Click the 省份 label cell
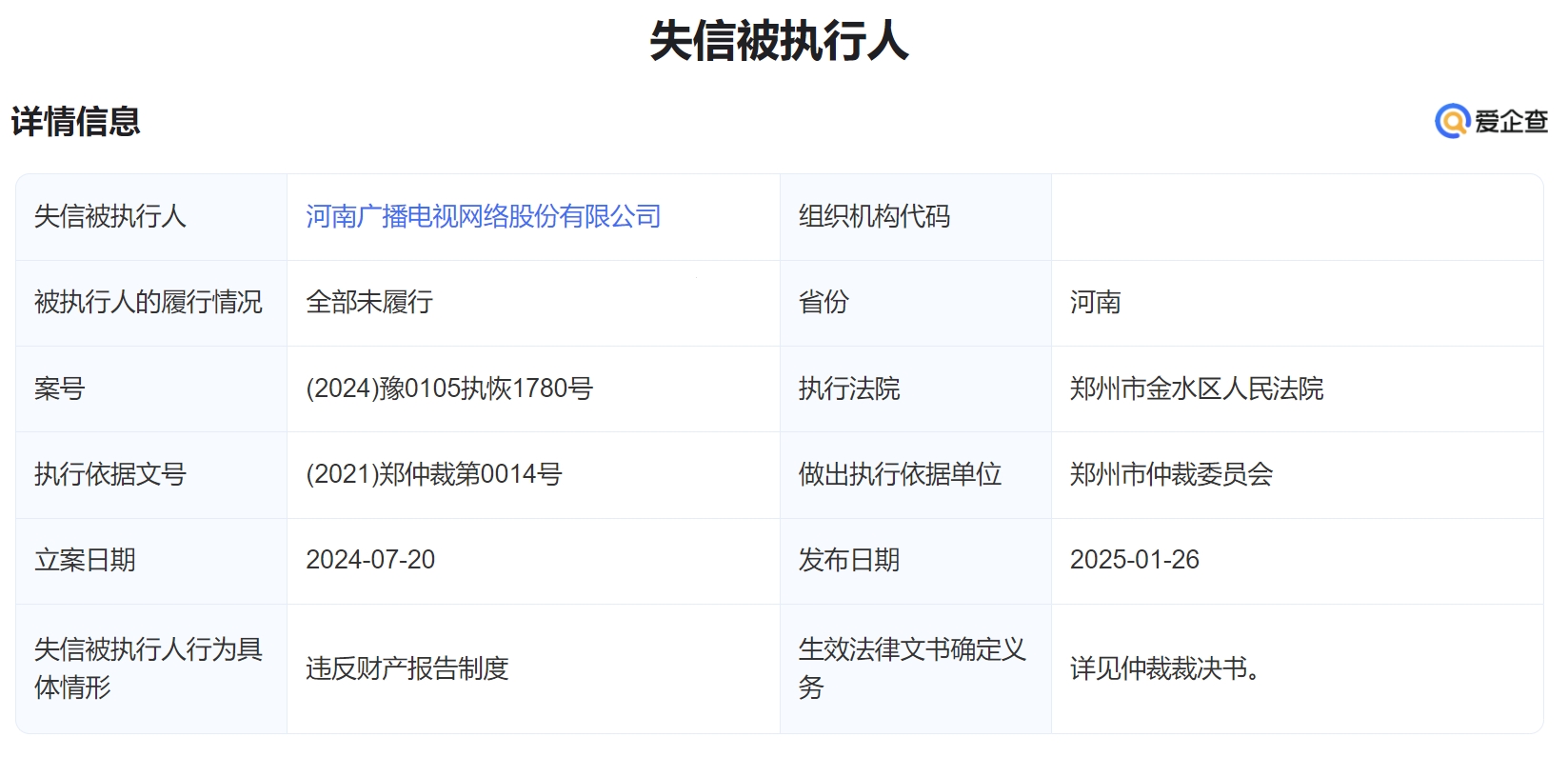The image size is (1568, 757). tap(915, 303)
